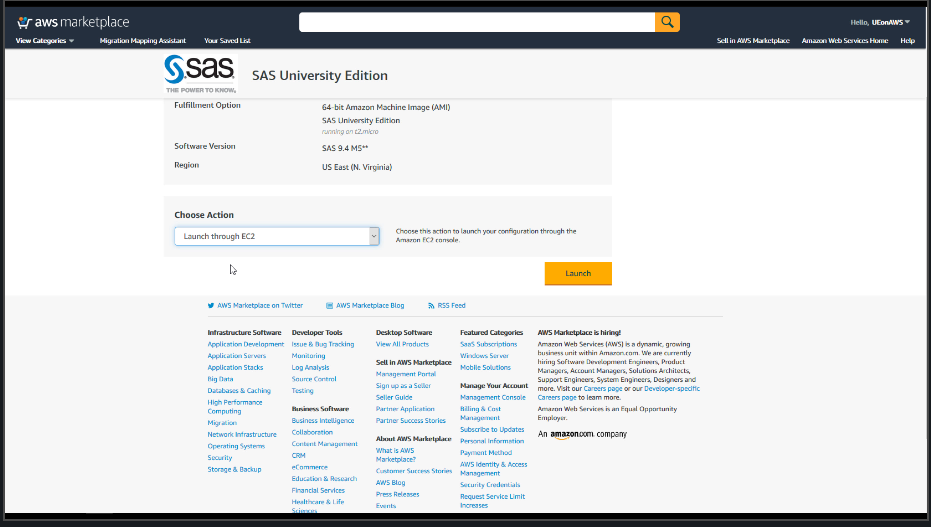Open the Press Releases link

(397, 494)
